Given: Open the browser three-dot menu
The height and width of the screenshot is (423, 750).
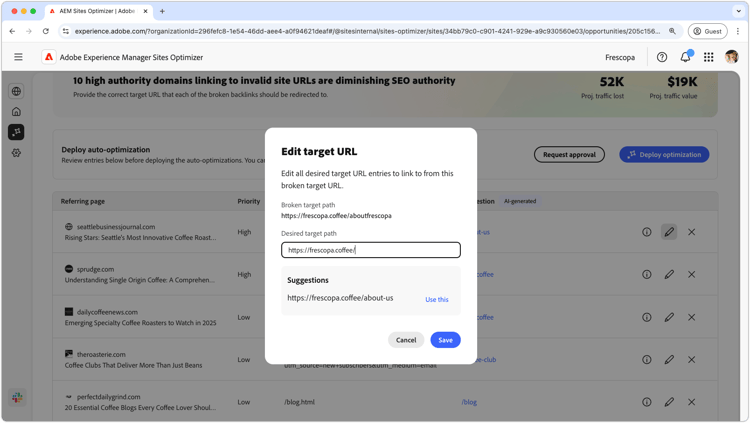Looking at the screenshot, I should coord(738,31).
